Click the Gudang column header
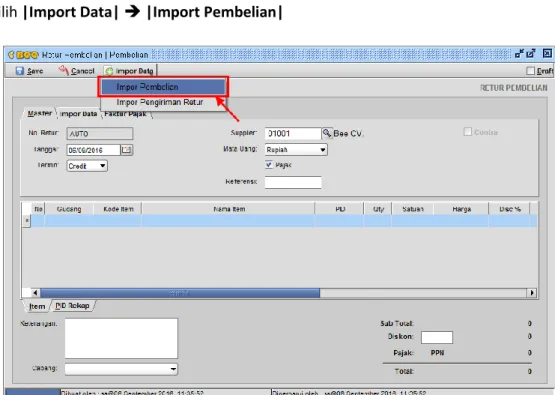Image resolution: width=555 pixels, height=395 pixels. pyautogui.click(x=69, y=209)
